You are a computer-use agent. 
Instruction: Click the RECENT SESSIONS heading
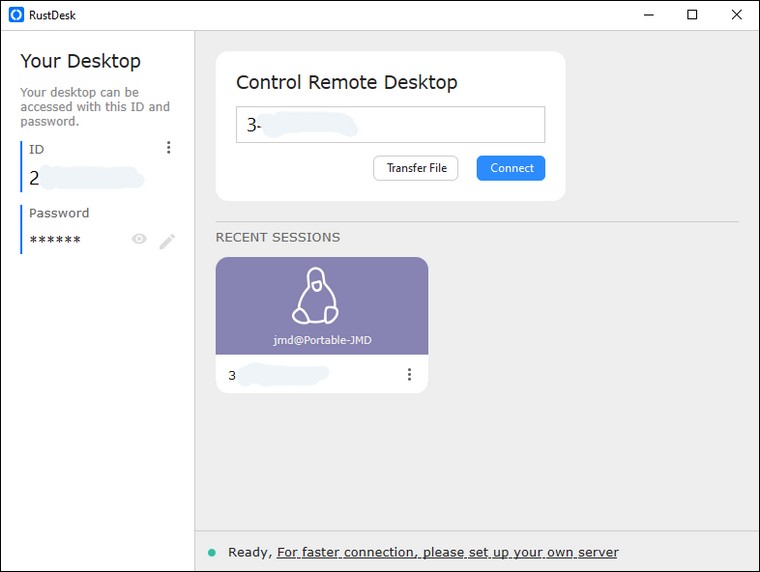(x=278, y=237)
